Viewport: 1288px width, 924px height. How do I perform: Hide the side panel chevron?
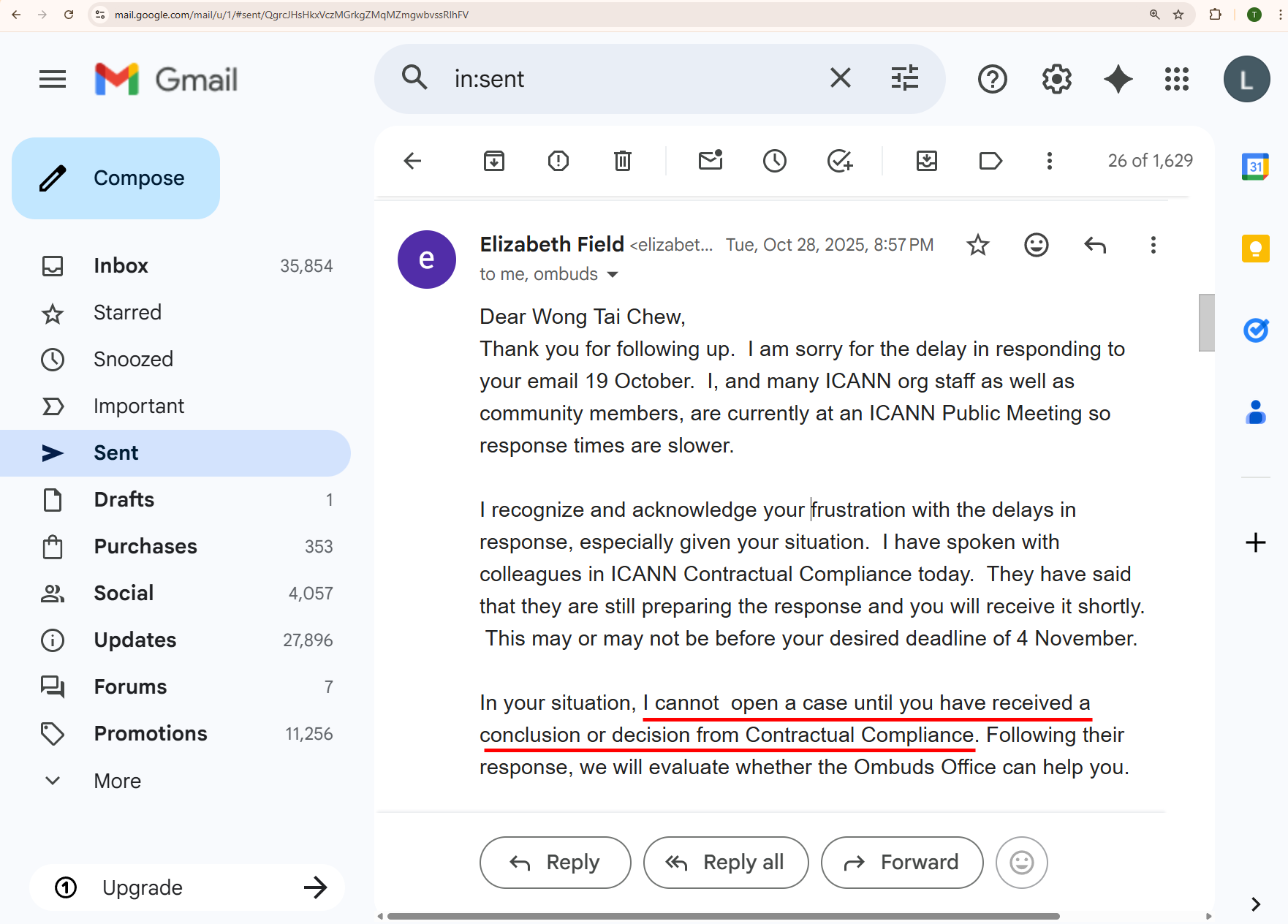click(1256, 904)
